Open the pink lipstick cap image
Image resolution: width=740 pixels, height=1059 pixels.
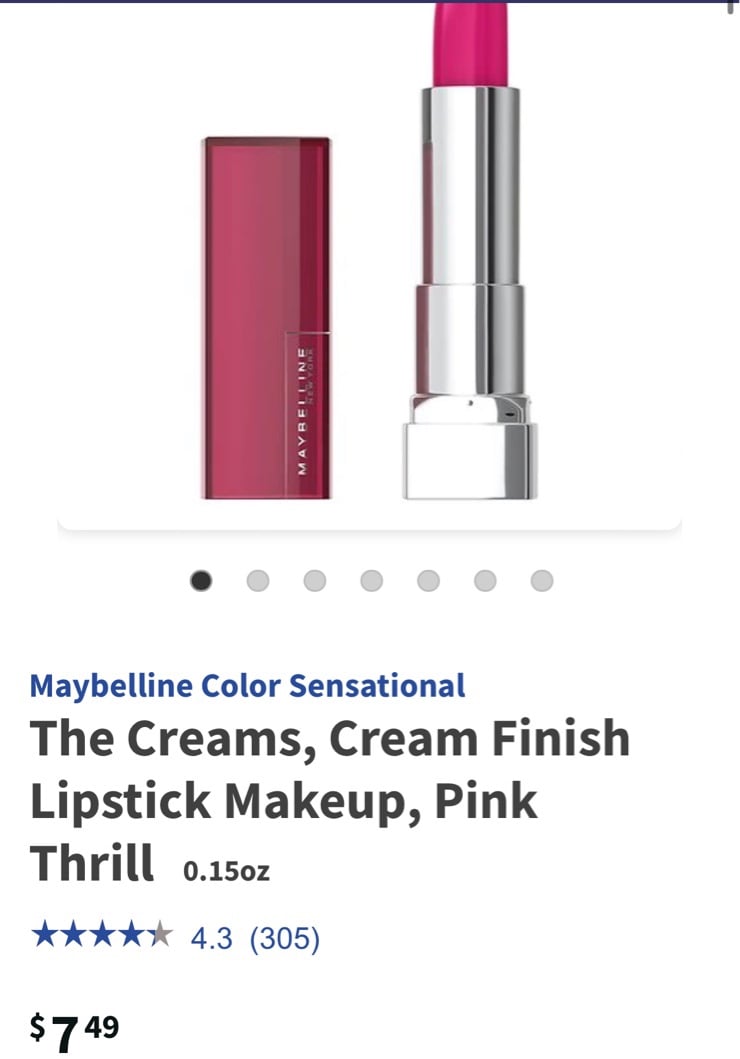pyautogui.click(x=267, y=318)
